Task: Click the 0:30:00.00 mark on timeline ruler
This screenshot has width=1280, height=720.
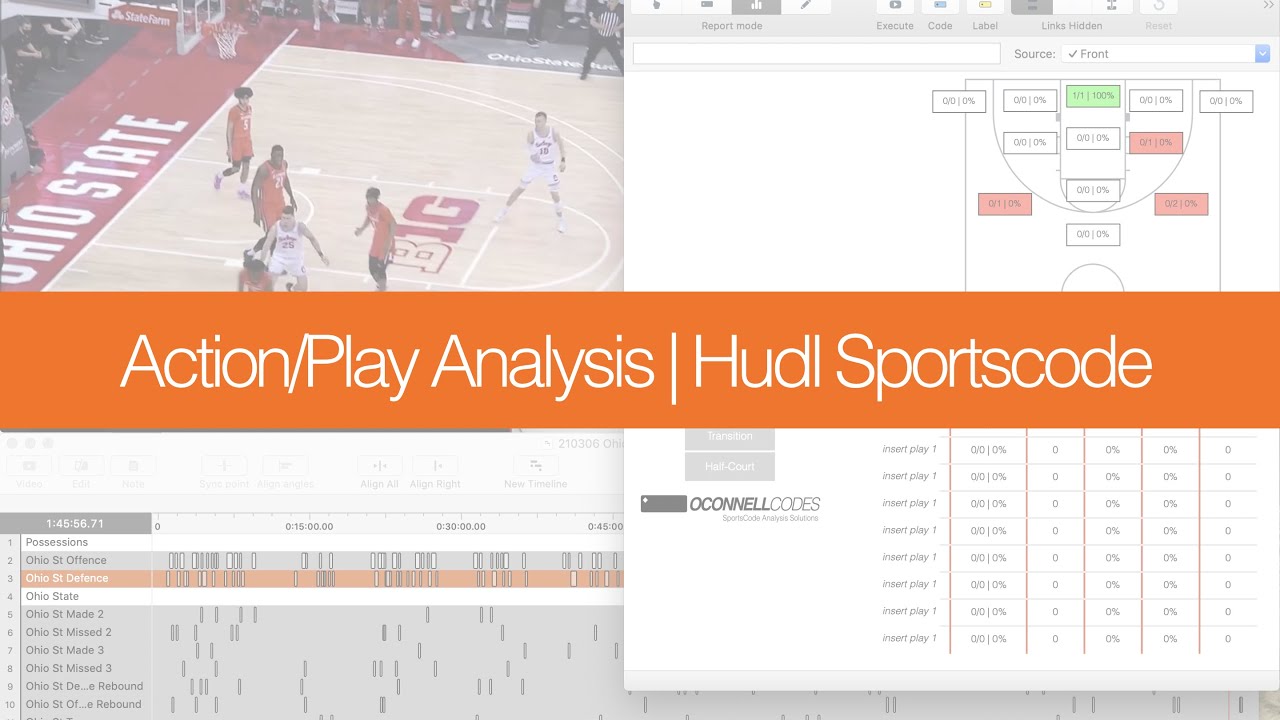Action: 461,526
